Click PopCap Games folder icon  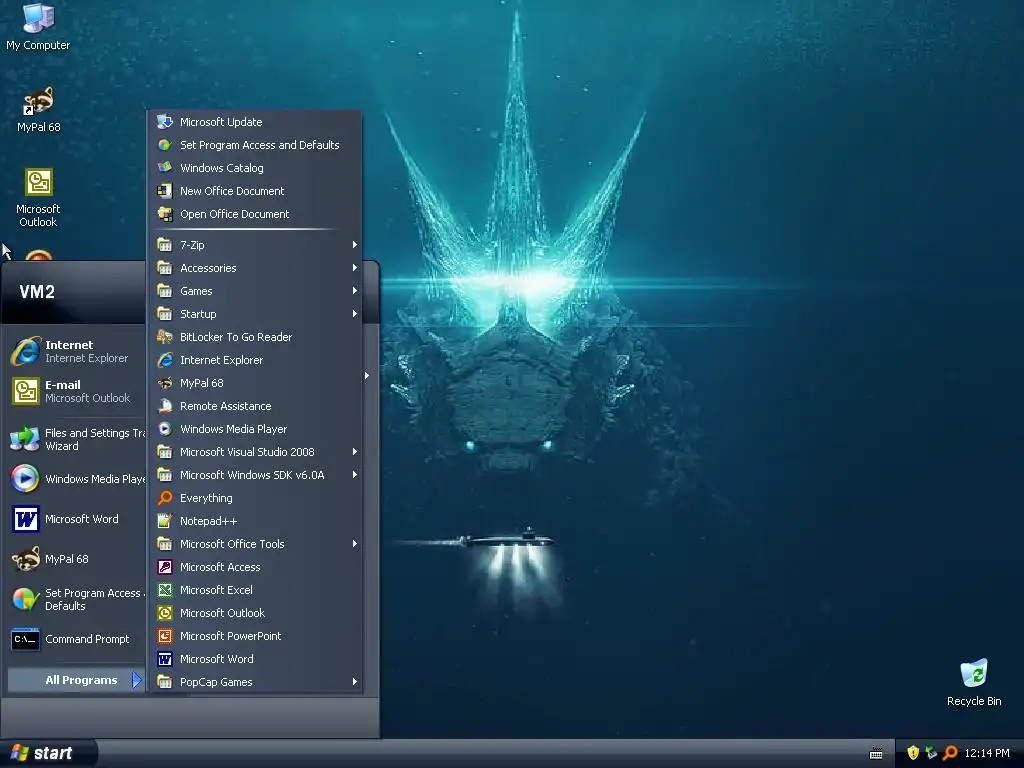(x=165, y=682)
